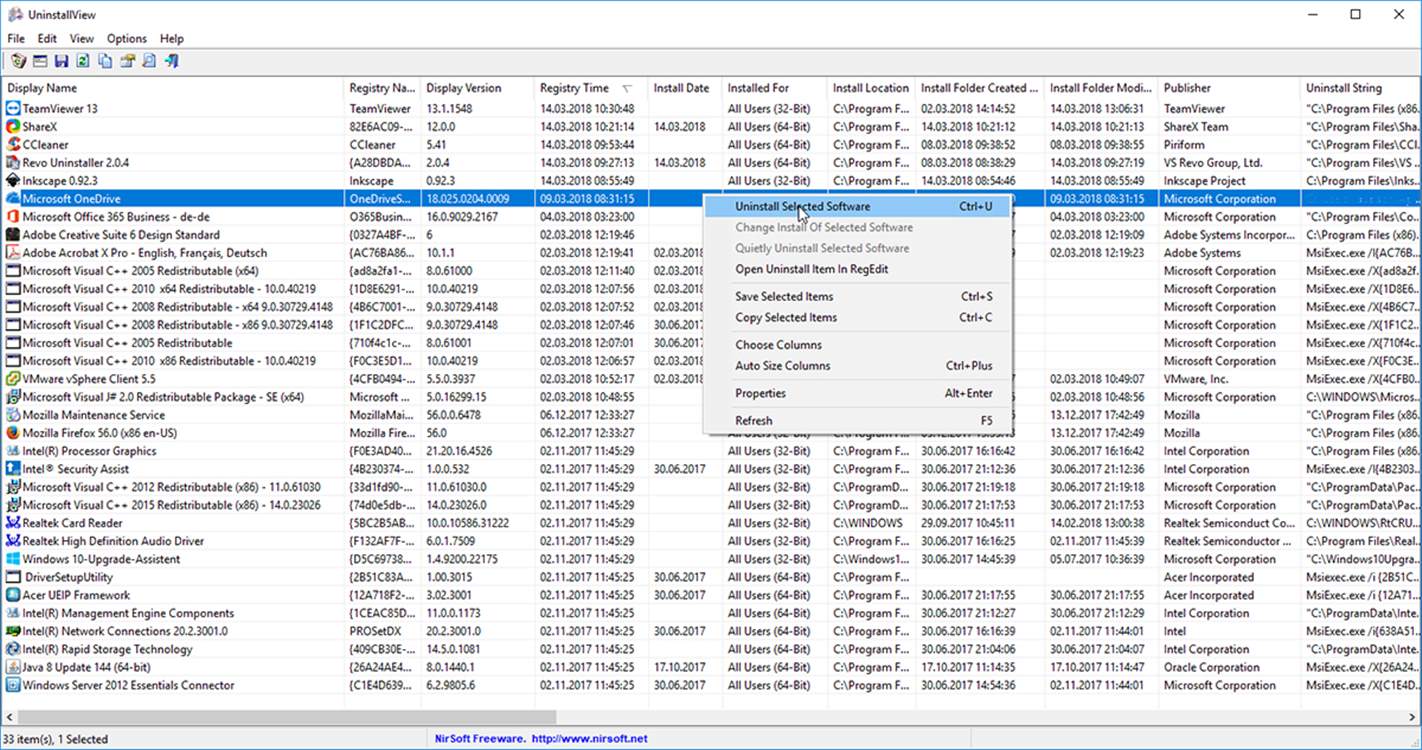Choose Open Uninstall Item In RegEdit
This screenshot has height=750, width=1422.
click(x=857, y=269)
